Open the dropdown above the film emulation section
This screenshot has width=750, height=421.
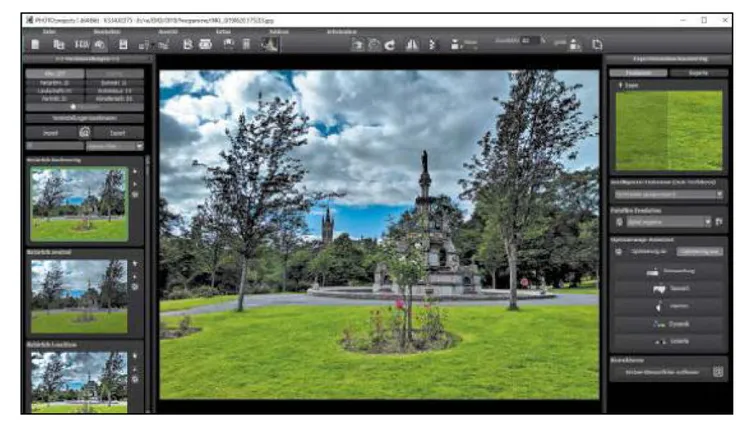[668, 194]
